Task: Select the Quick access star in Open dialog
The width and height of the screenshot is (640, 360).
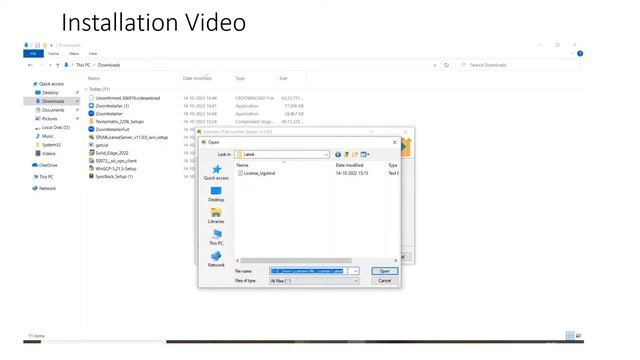Action: pyautogui.click(x=216, y=169)
